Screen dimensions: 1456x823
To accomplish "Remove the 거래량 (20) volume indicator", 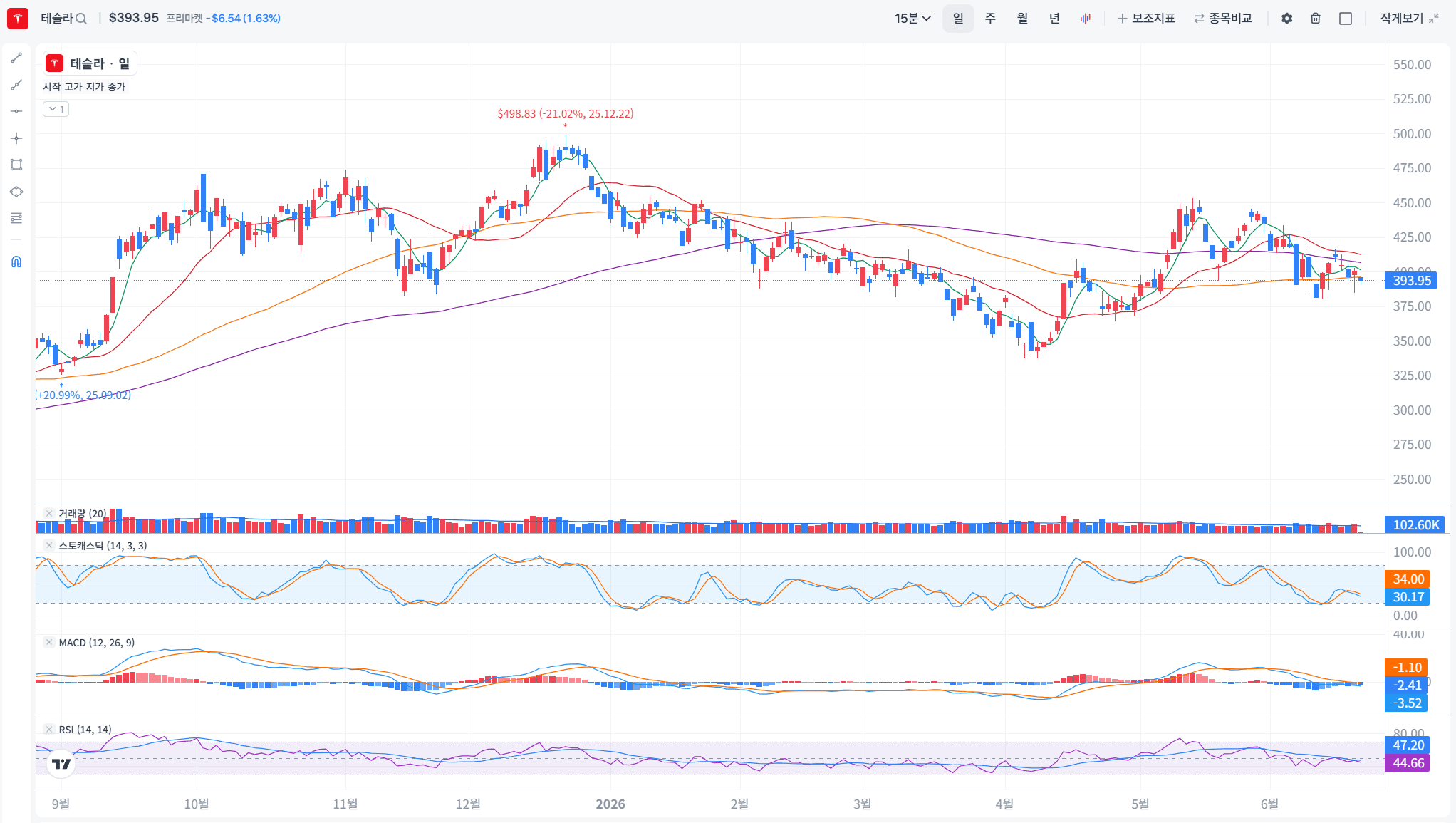I will (x=49, y=513).
